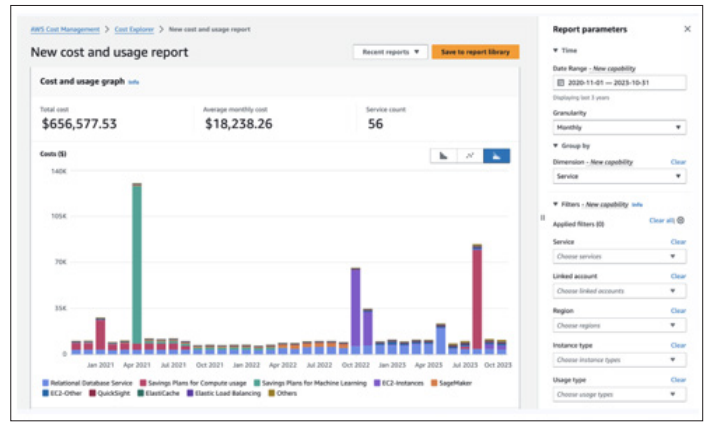Open Info link beside Cost and usage graph
The image size is (707, 427).
click(x=133, y=82)
